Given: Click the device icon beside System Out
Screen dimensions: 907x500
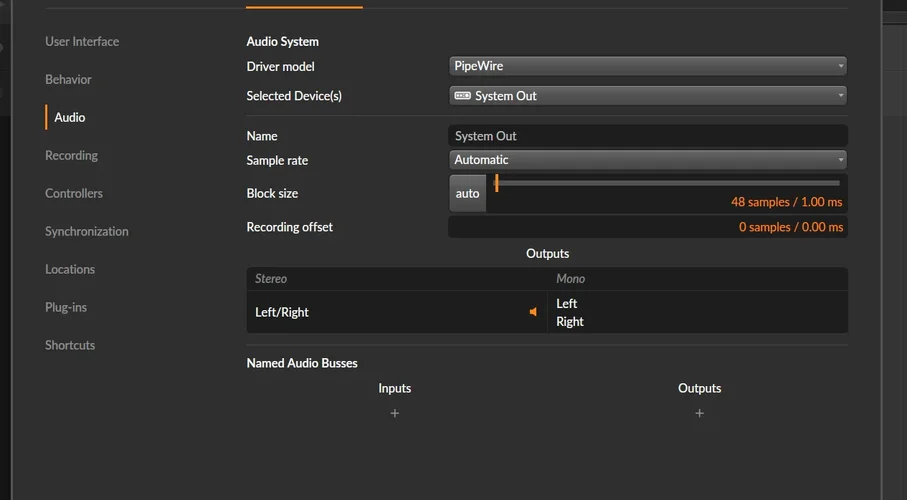Looking at the screenshot, I should coord(462,95).
